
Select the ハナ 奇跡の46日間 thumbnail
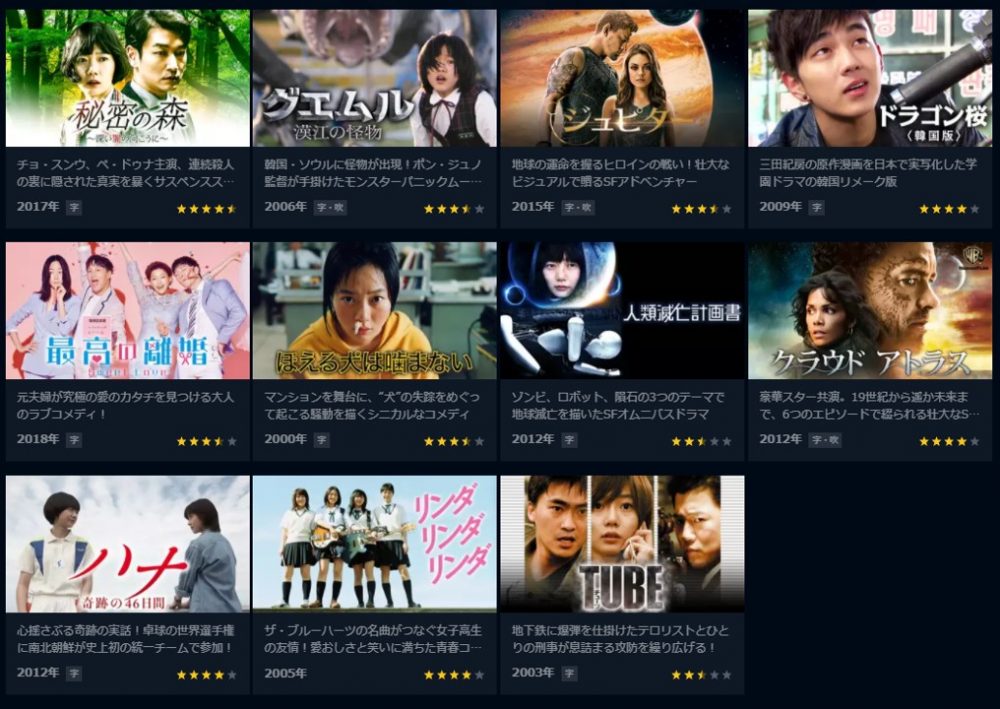pos(128,544)
